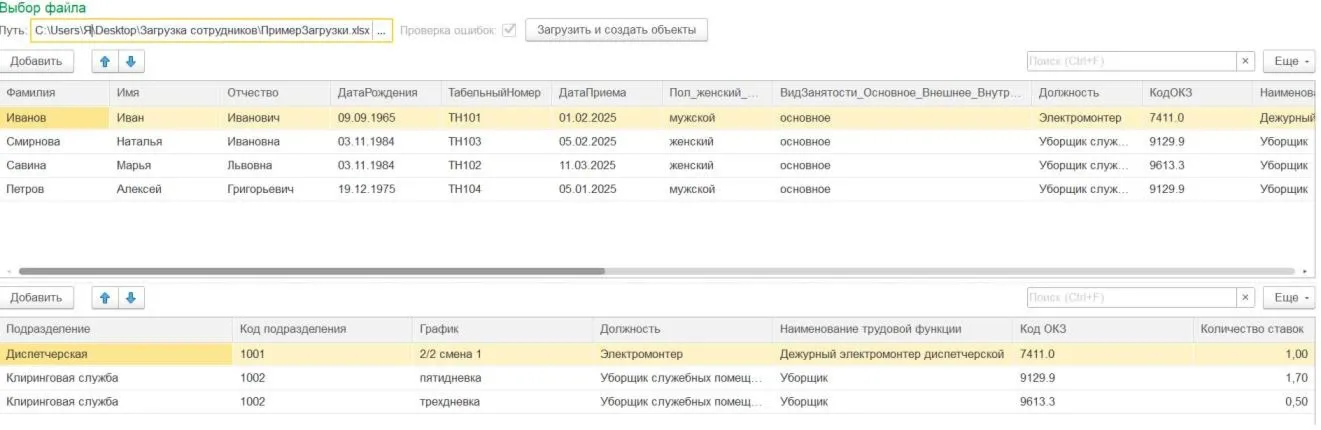Open file browse button next to path
This screenshot has height=430, width=1321.
381,30
